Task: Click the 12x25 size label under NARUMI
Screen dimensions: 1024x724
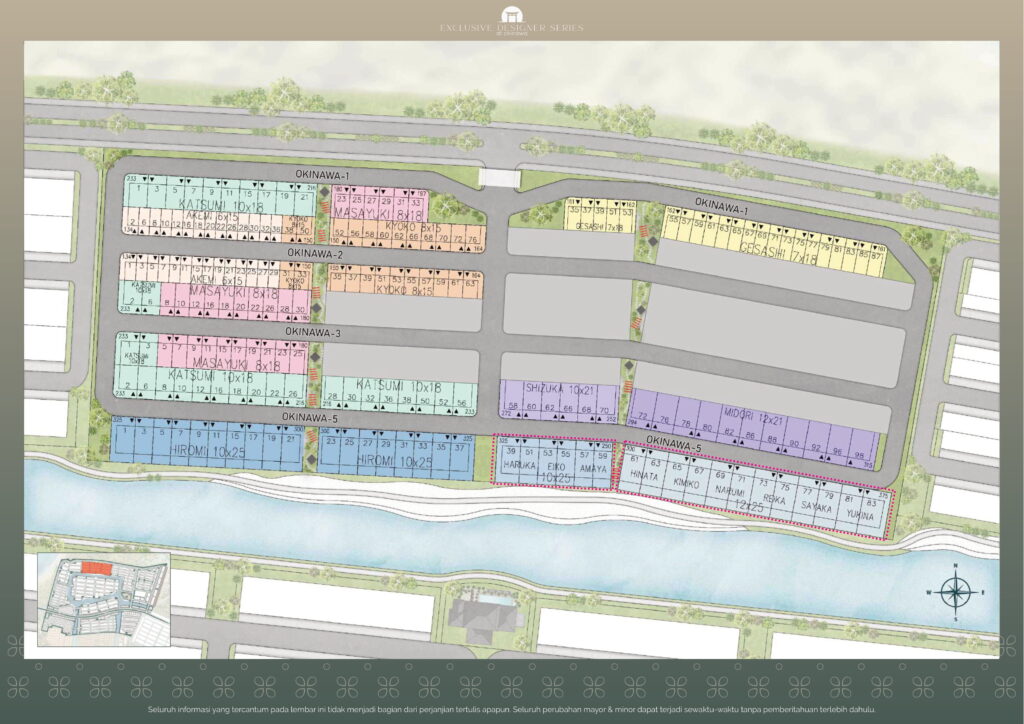Action: pos(748,505)
